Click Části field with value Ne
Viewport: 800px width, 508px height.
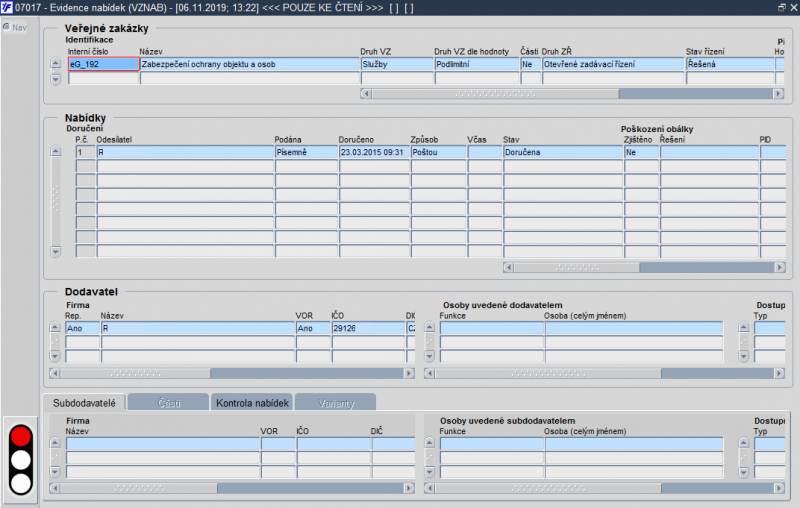click(x=531, y=64)
